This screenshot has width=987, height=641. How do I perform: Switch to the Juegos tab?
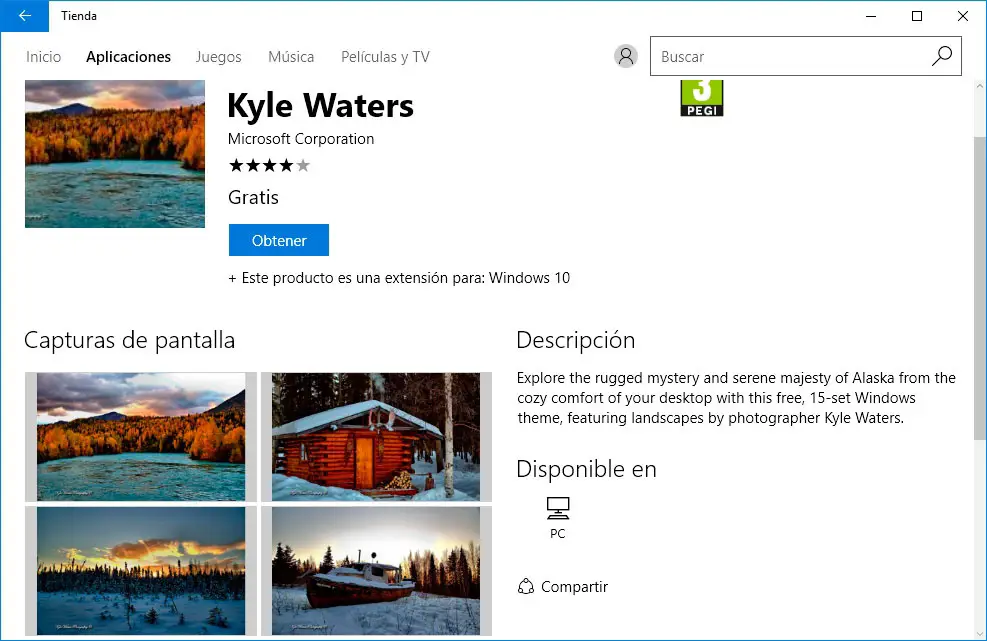[219, 57]
